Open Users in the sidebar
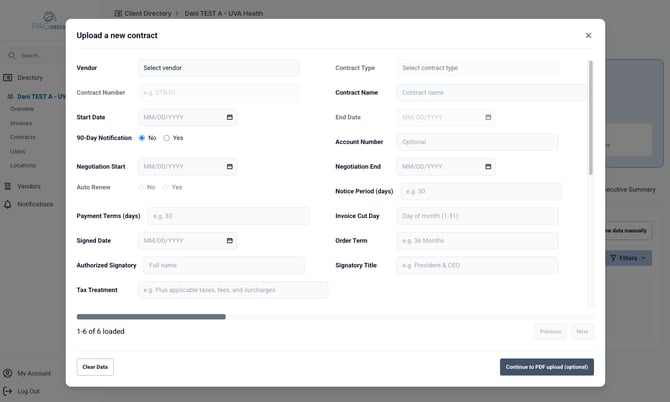Viewport: 670px width, 402px height. click(x=18, y=151)
